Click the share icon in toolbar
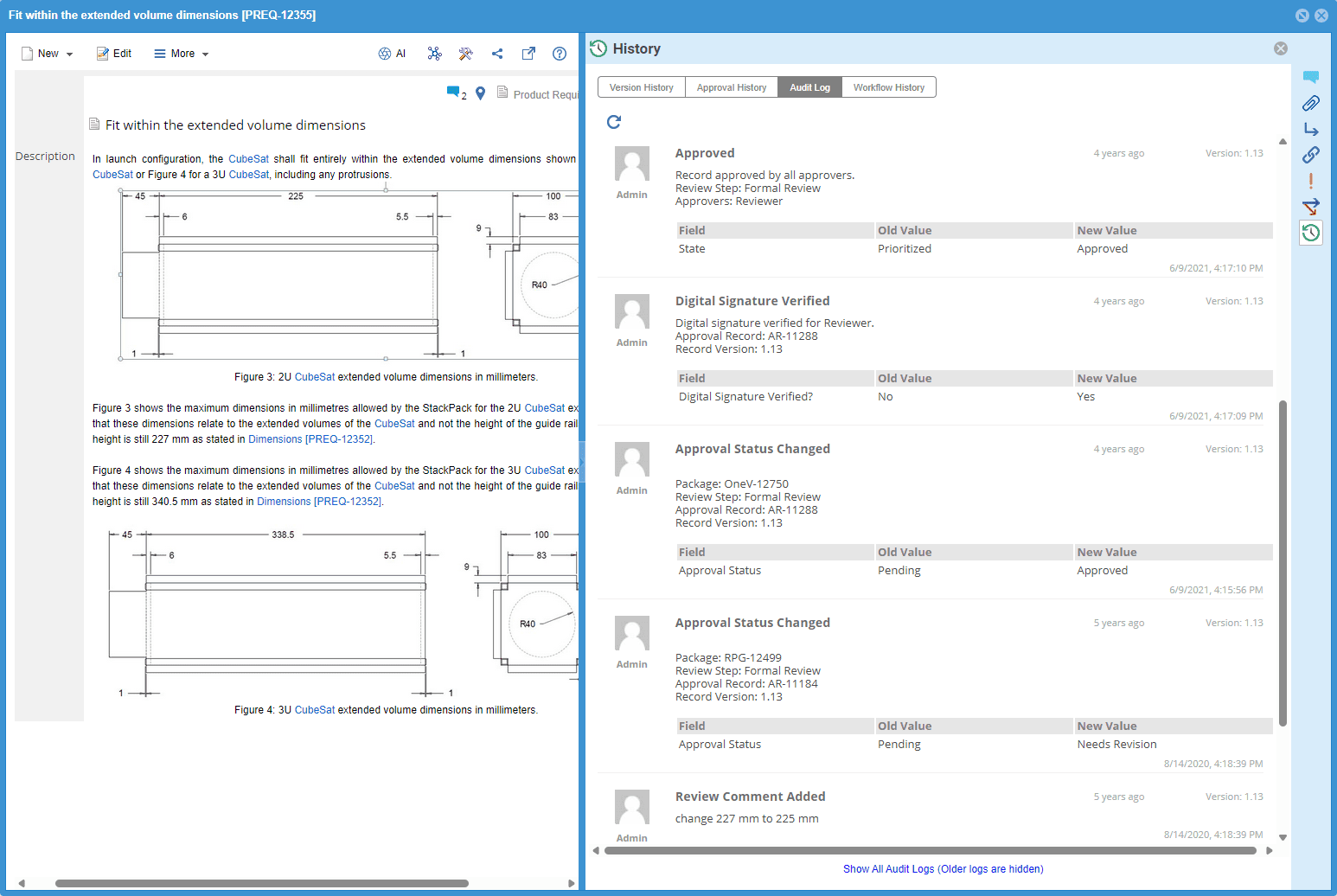 pos(497,54)
